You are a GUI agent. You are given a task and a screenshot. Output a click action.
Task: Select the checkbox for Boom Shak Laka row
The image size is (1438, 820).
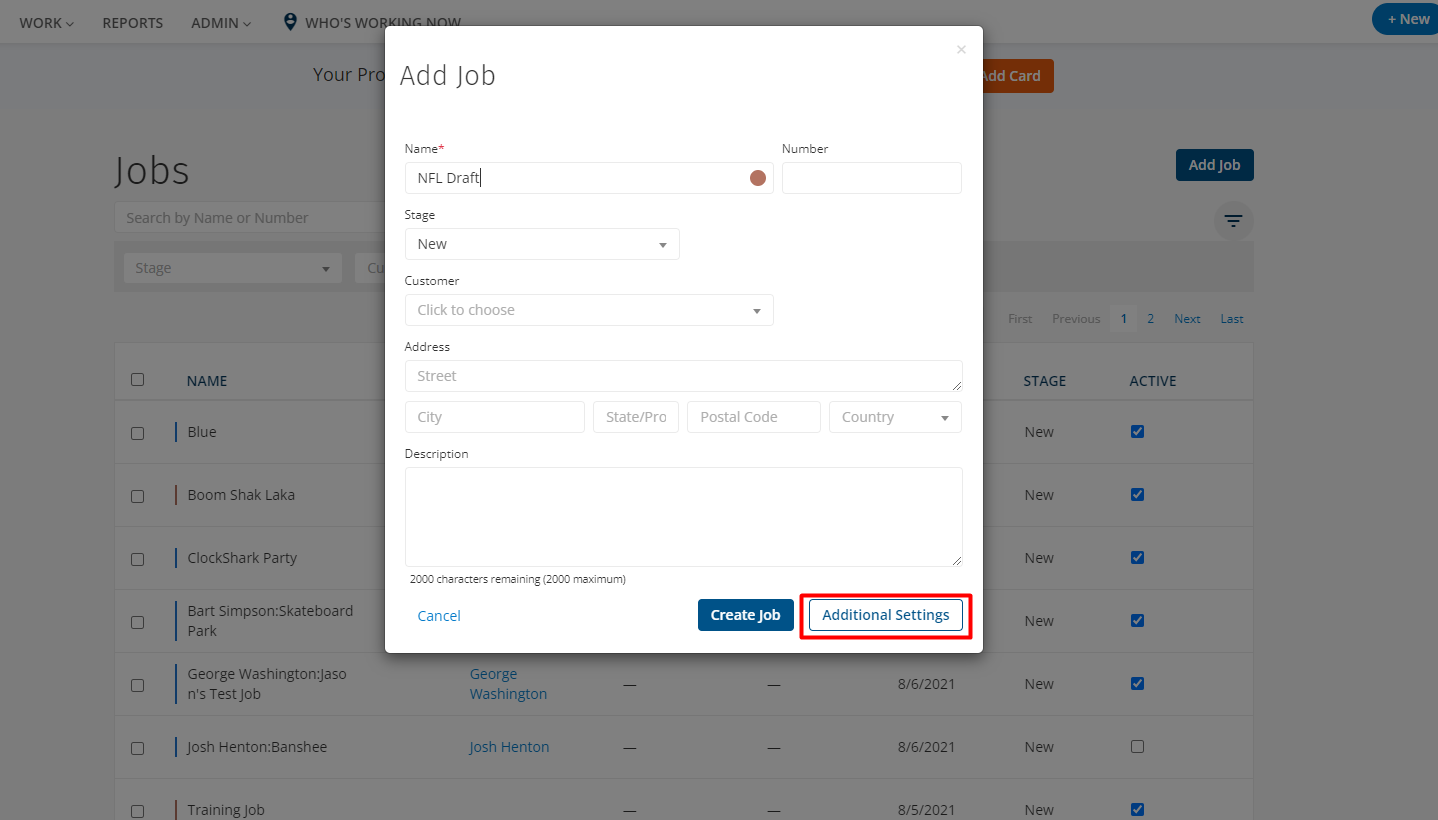137,496
